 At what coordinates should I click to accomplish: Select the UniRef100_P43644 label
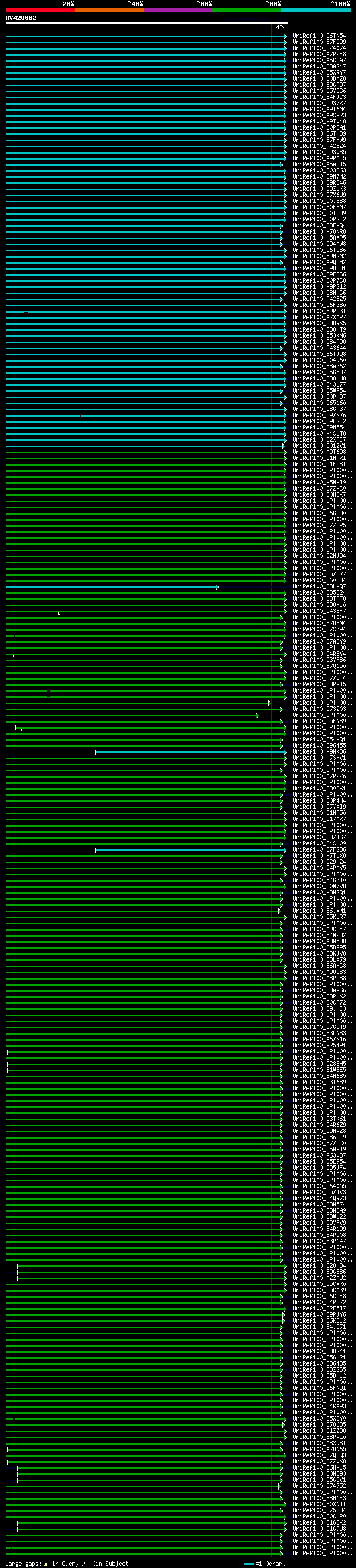319,348
